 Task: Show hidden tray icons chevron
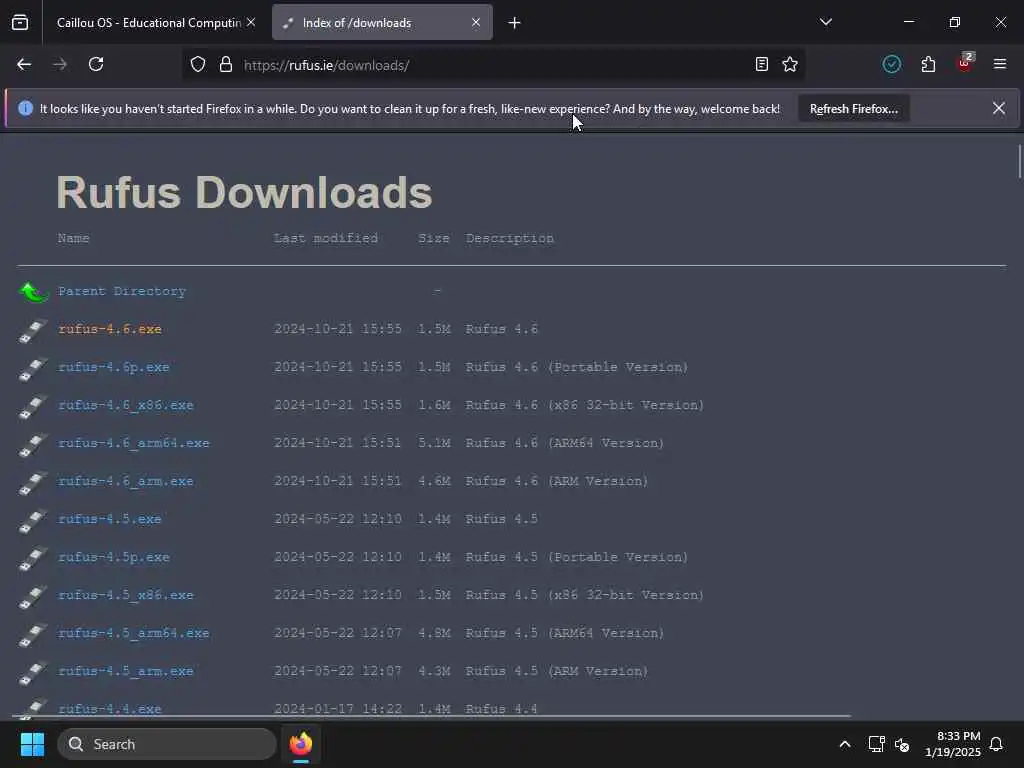(x=844, y=744)
